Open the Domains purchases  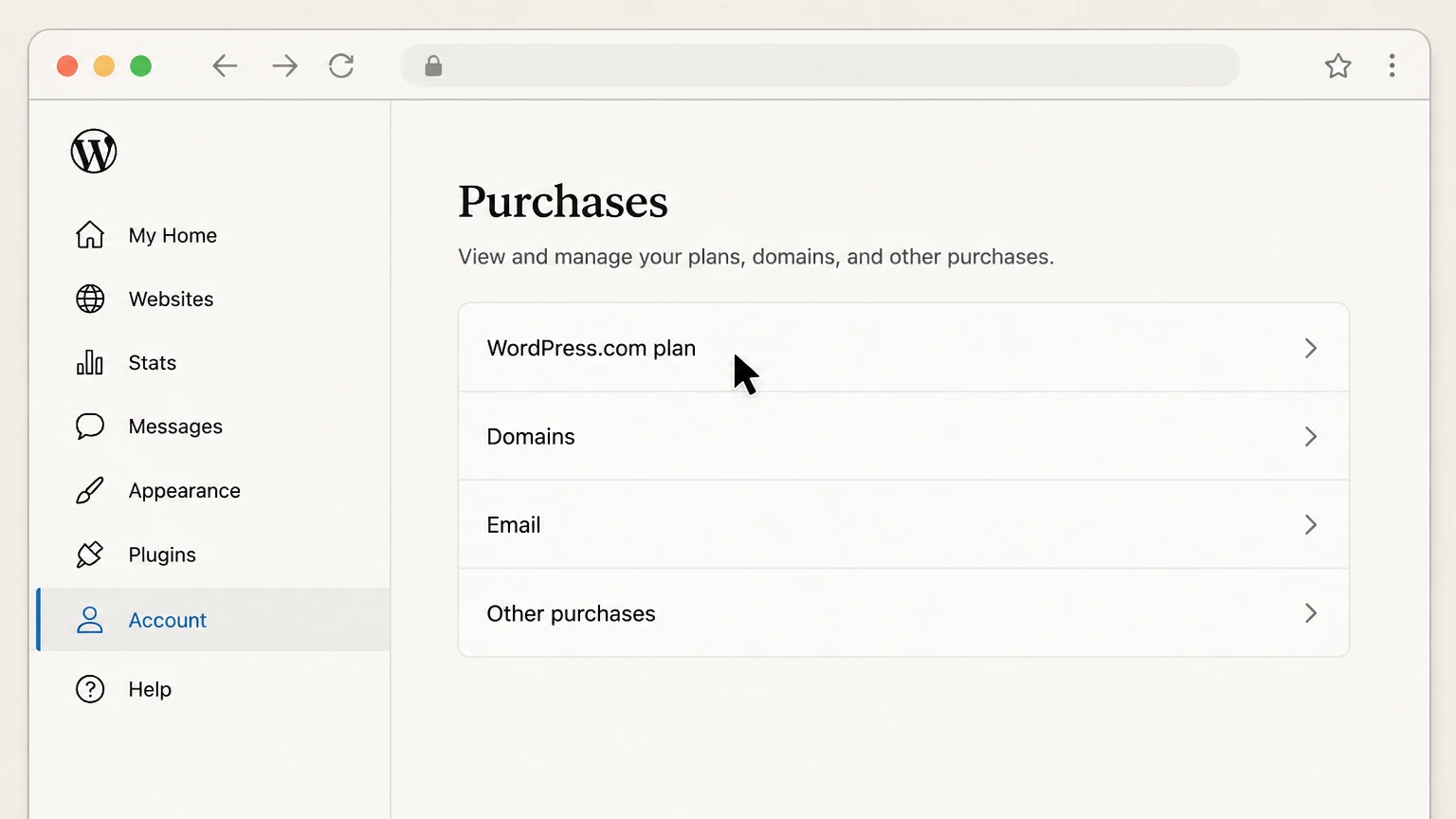pyautogui.click(x=903, y=436)
